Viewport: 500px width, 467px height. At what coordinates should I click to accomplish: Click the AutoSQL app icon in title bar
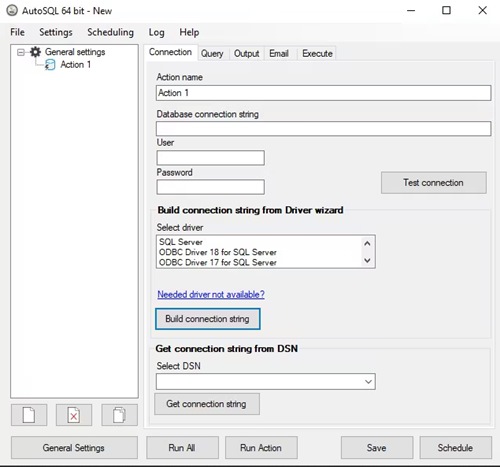12,11
